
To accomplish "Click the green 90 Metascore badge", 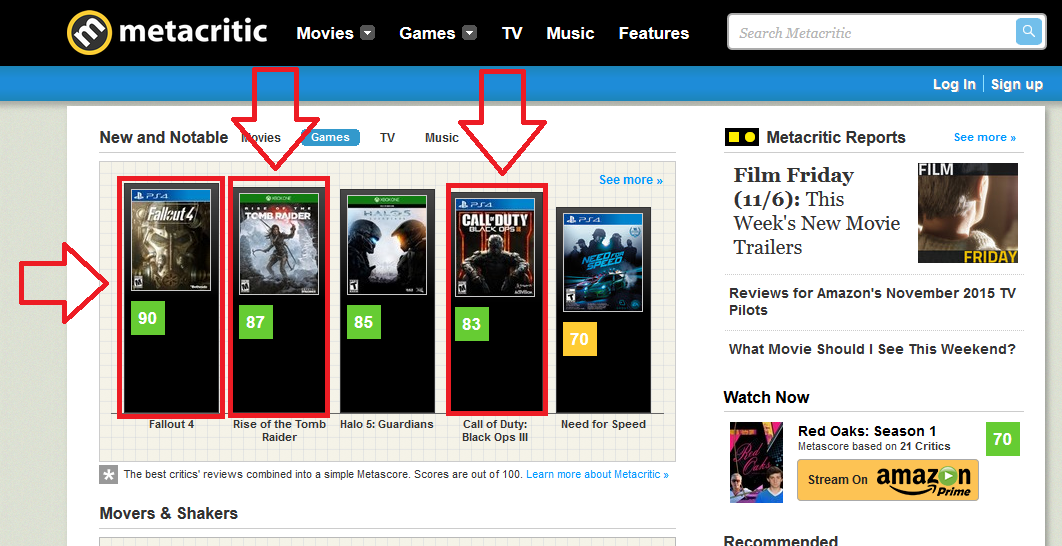I will (148, 318).
